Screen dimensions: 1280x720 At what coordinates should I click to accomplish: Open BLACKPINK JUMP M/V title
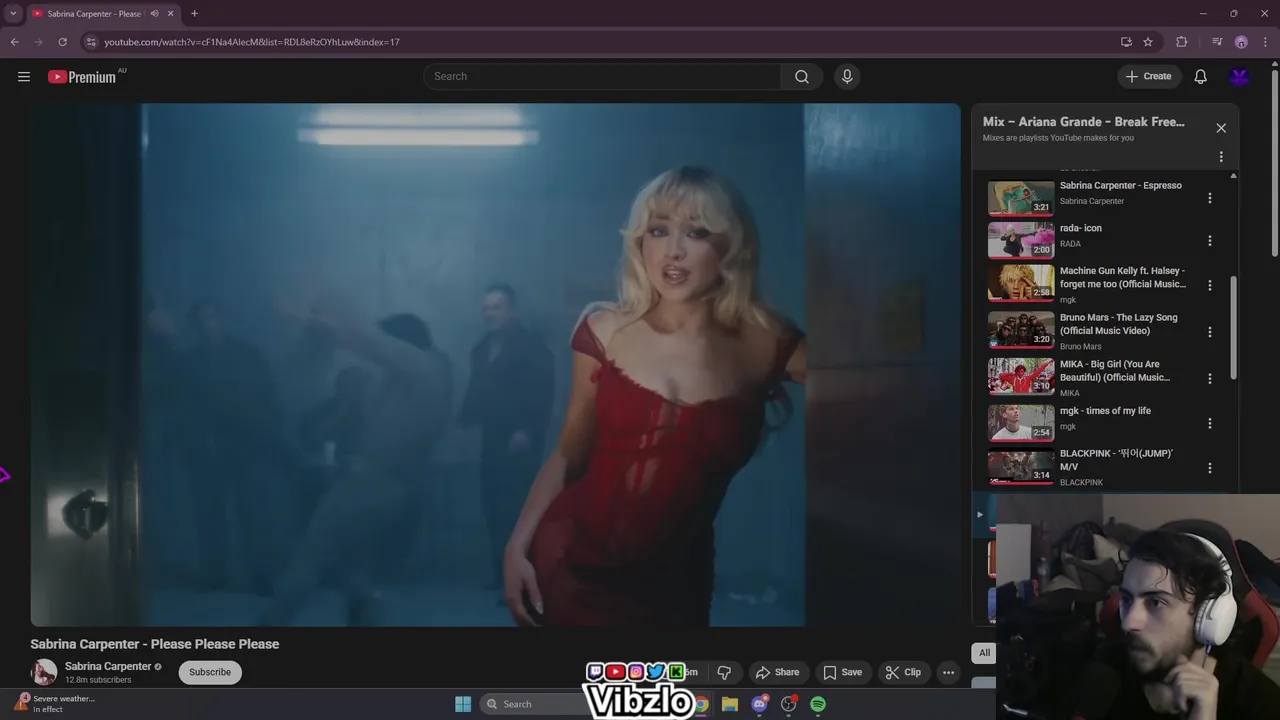pos(1116,460)
